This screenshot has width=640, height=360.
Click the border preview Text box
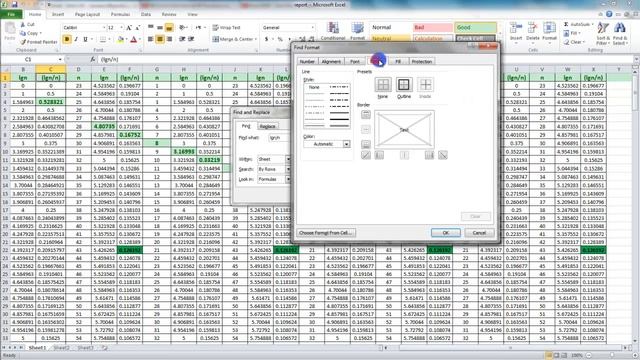tap(404, 130)
